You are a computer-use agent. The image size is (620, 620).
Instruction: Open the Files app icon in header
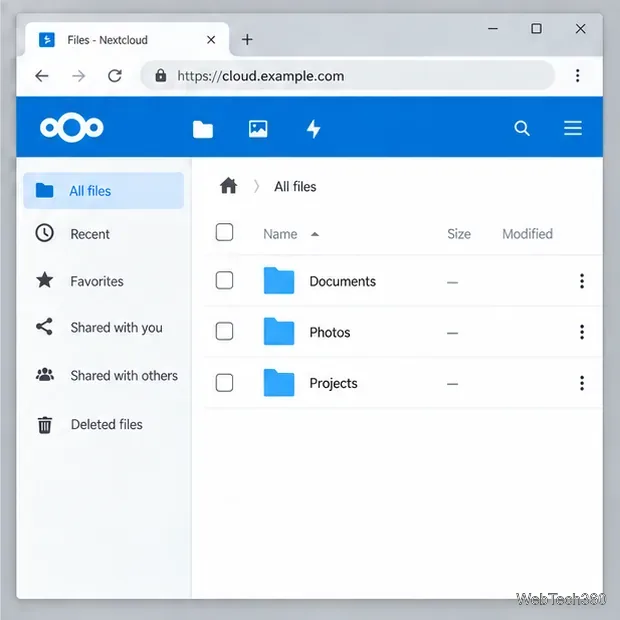click(x=203, y=129)
